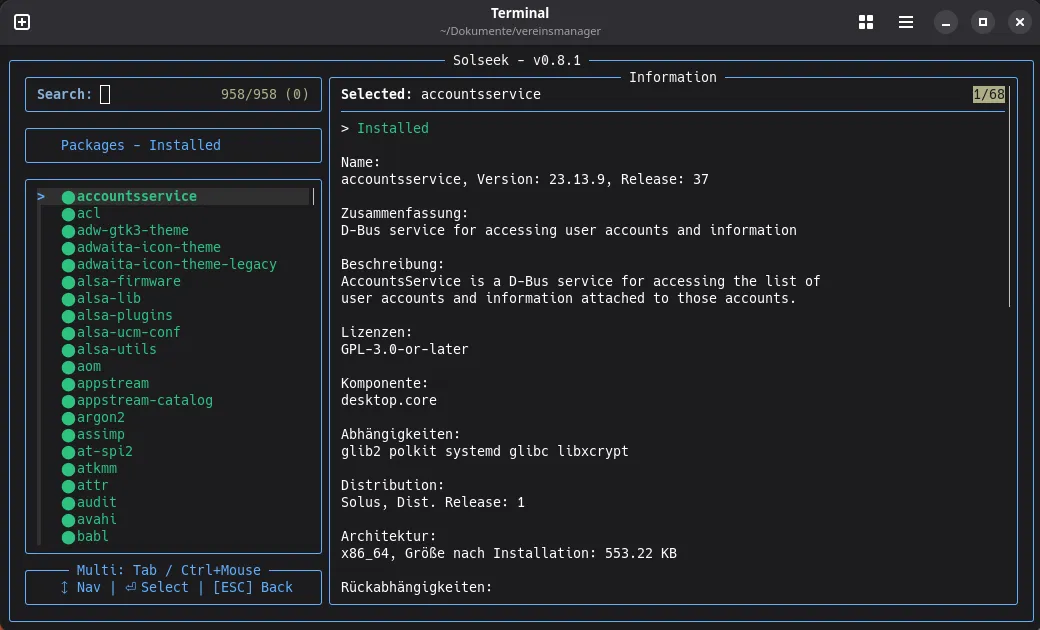Click green status dot next to aom

point(68,367)
